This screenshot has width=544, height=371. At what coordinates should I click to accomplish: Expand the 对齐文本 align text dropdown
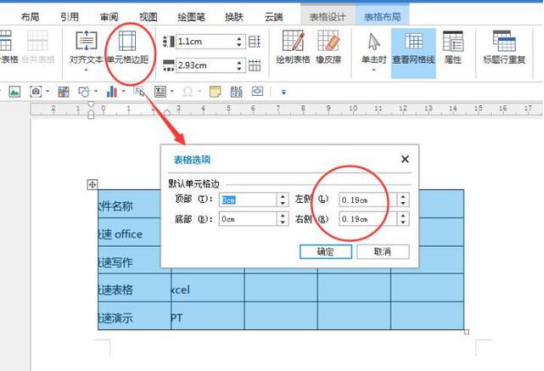[86, 70]
